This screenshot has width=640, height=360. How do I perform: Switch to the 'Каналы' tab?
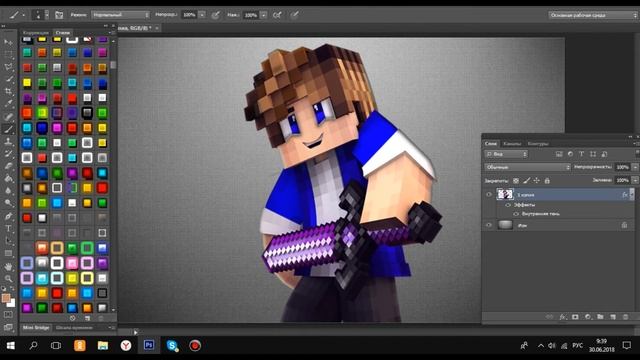[x=512, y=144]
